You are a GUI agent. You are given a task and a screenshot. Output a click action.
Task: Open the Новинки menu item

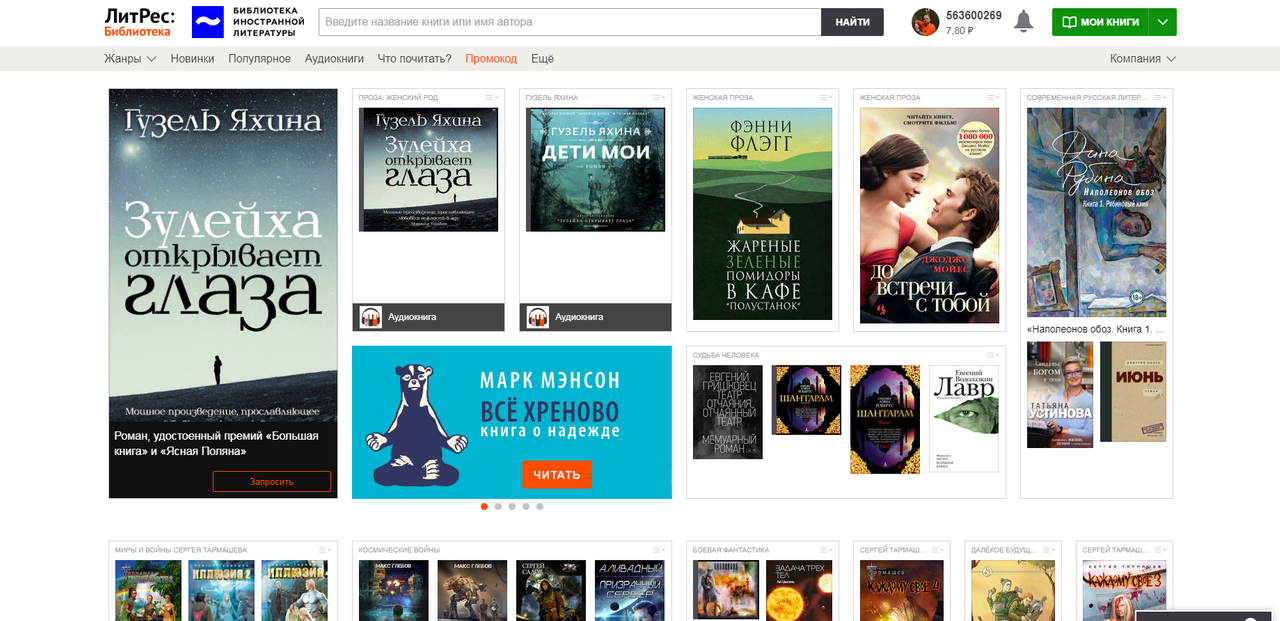point(192,59)
